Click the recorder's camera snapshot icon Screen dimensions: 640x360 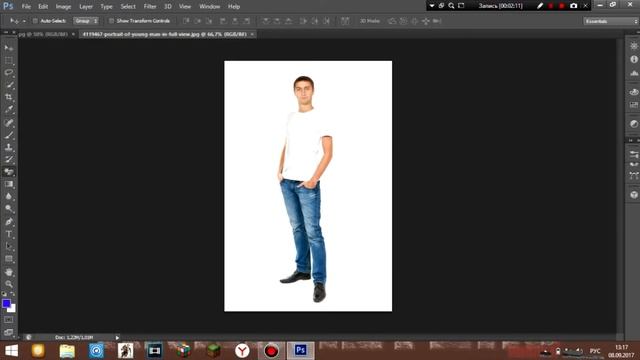click(573, 6)
